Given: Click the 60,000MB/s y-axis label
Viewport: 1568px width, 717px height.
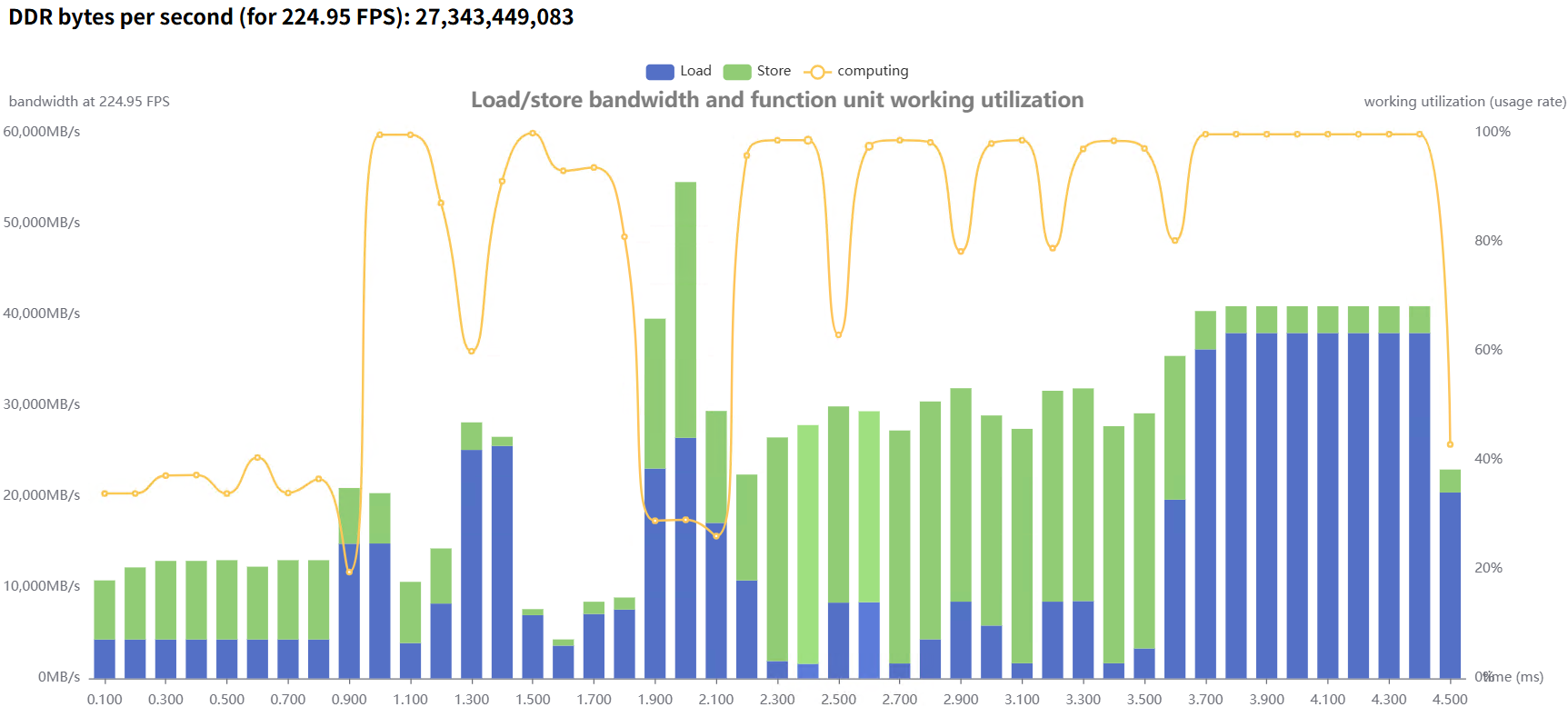Looking at the screenshot, I should coord(42,132).
